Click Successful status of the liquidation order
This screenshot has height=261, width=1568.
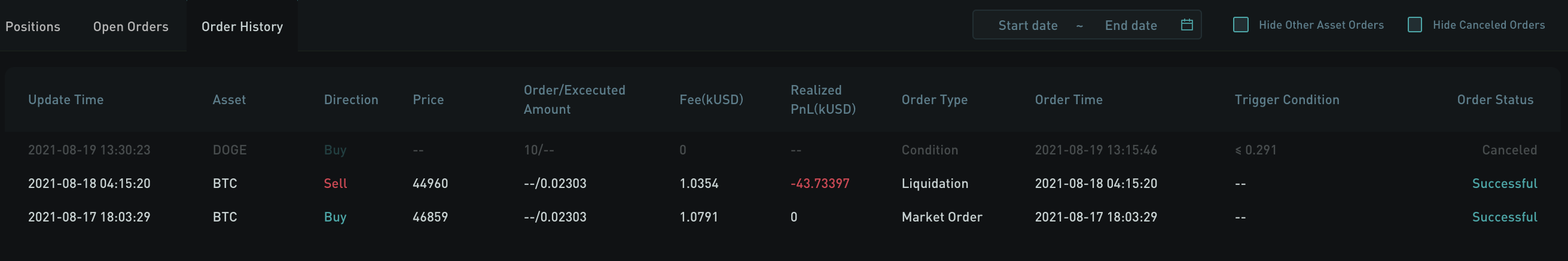1503,184
